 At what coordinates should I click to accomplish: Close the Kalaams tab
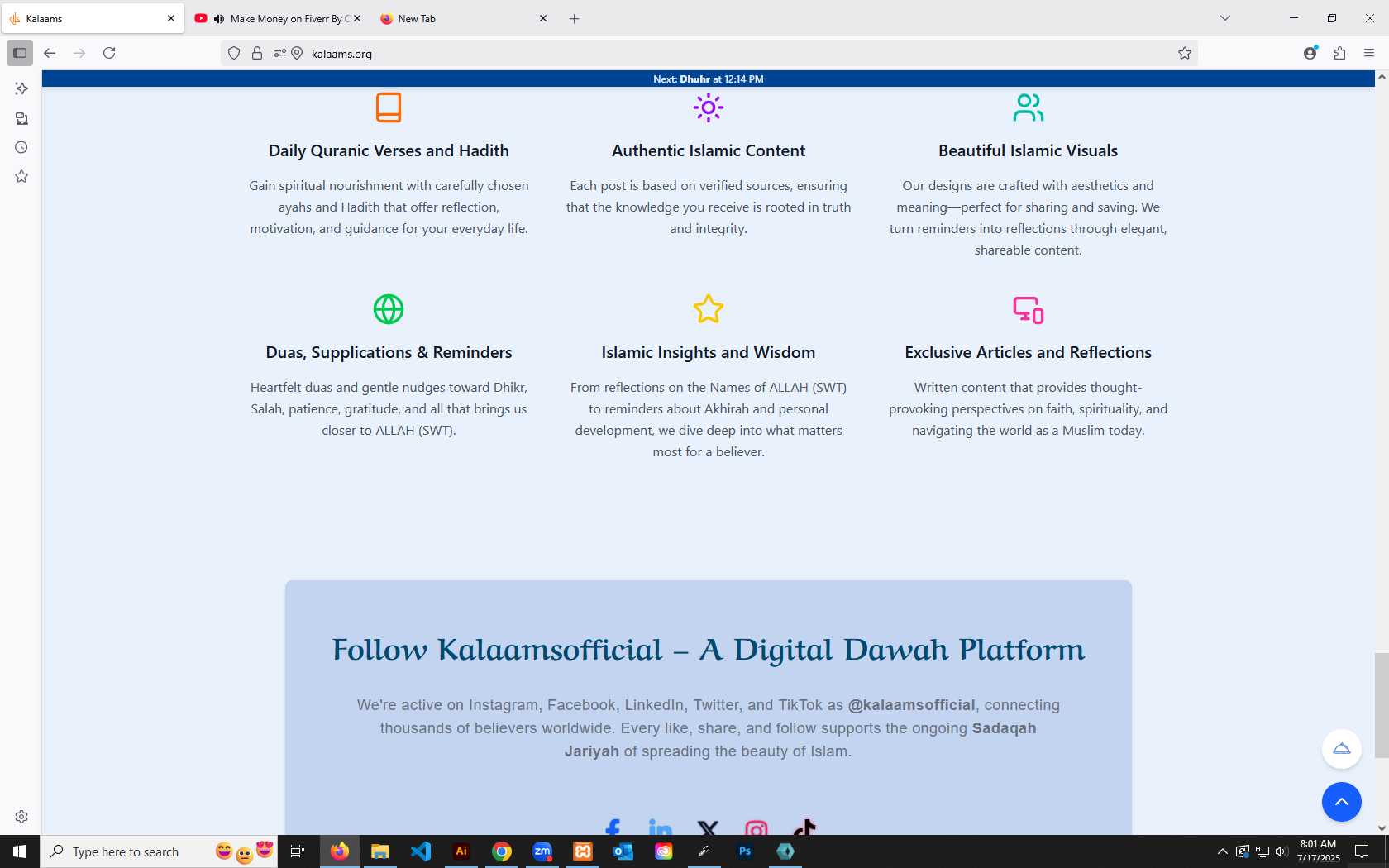[x=171, y=18]
